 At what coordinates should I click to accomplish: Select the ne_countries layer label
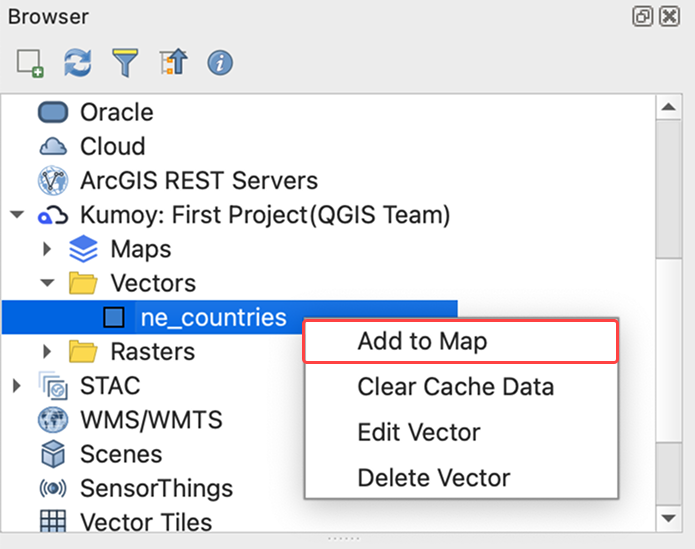(213, 317)
